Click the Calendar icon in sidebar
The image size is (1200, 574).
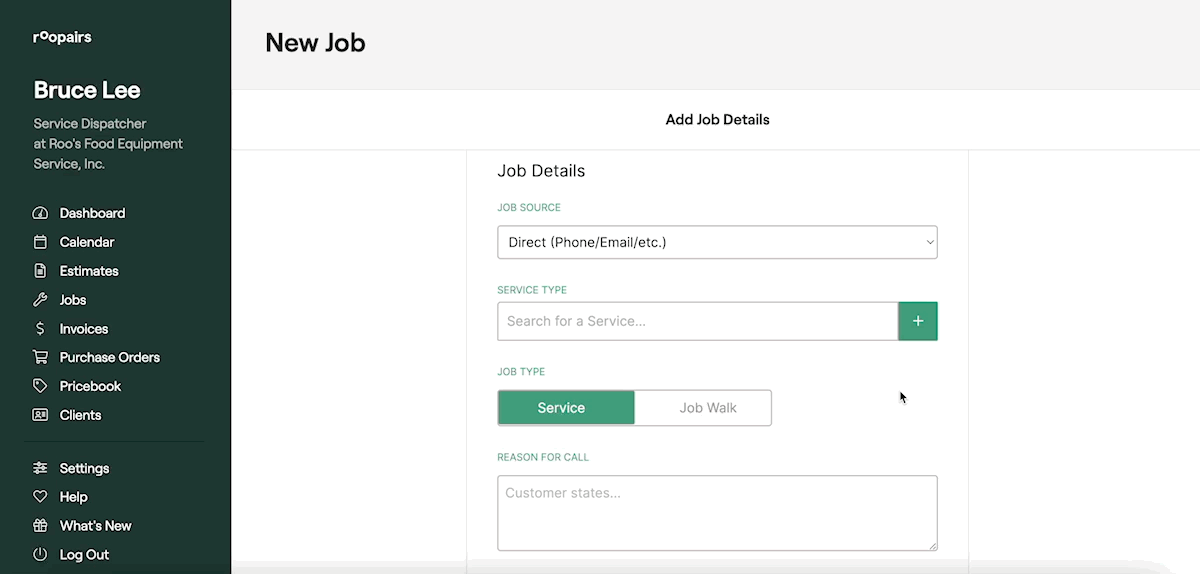click(x=40, y=242)
